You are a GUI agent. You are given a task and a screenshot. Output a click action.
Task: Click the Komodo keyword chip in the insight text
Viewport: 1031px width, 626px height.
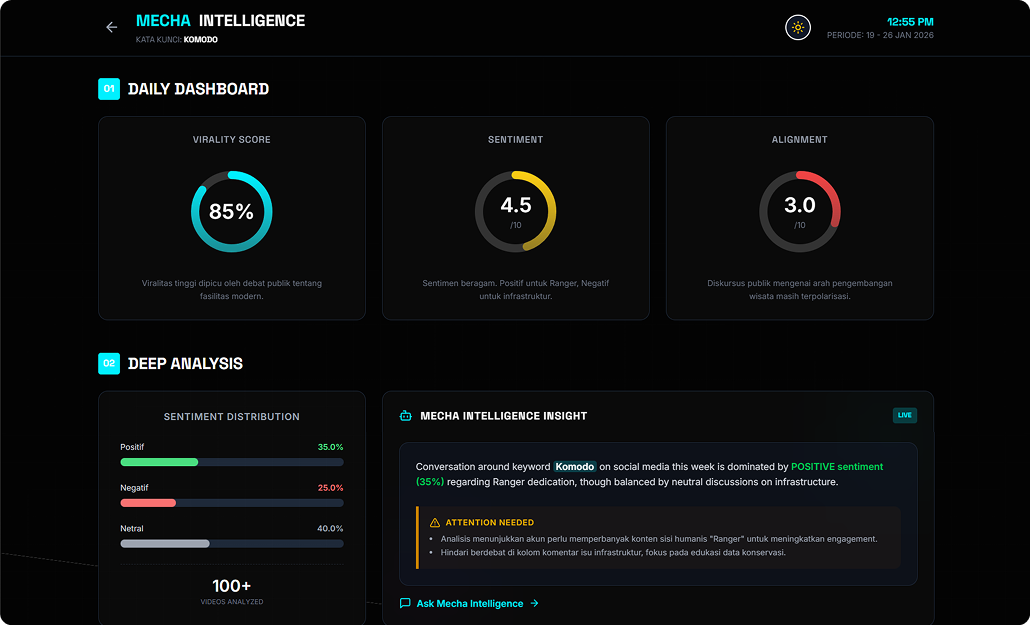(574, 466)
